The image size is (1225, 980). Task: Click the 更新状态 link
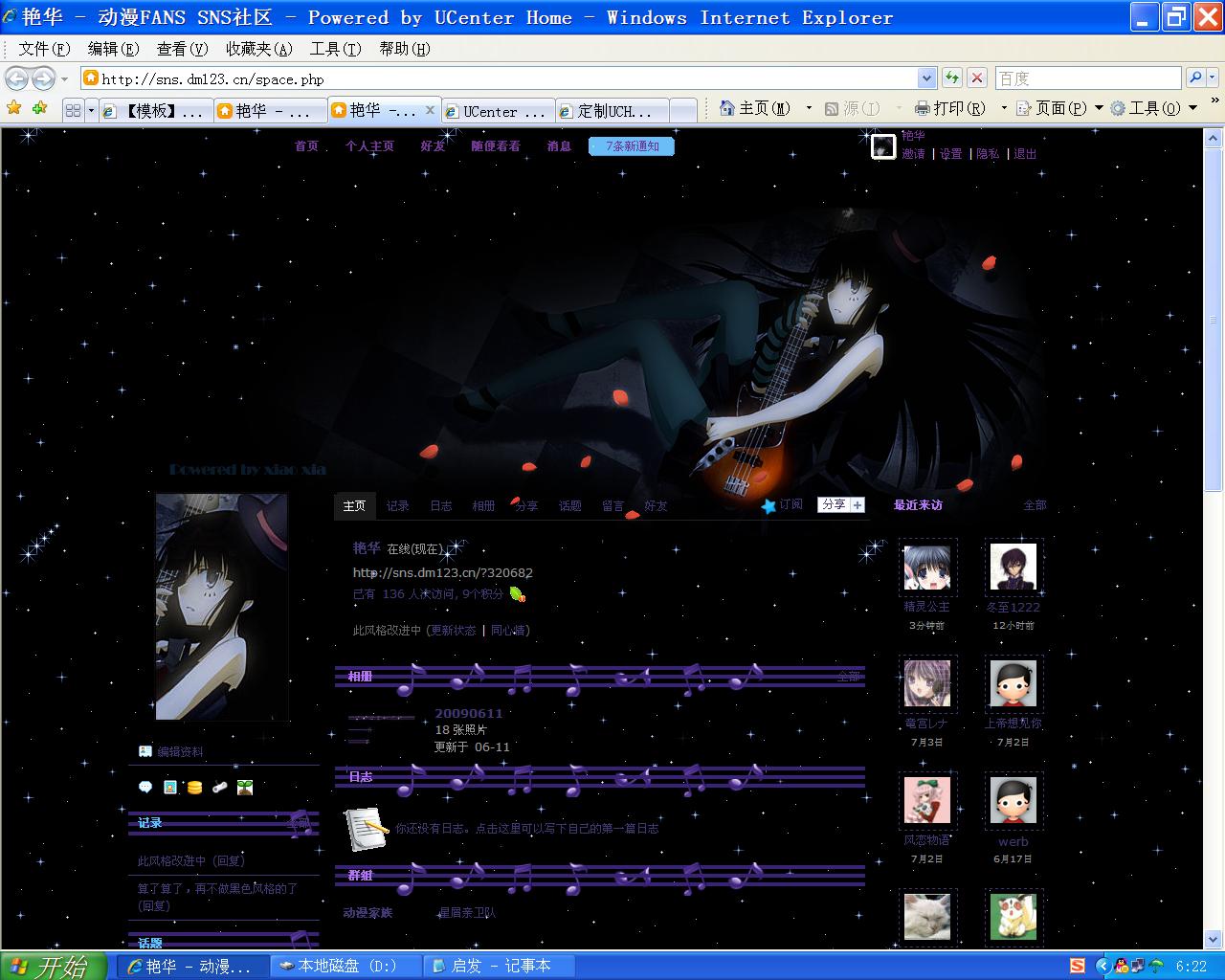point(454,631)
